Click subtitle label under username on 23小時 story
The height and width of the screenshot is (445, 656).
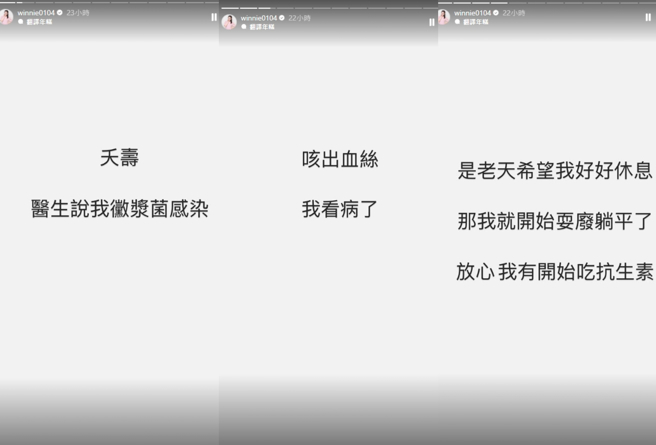36,22
